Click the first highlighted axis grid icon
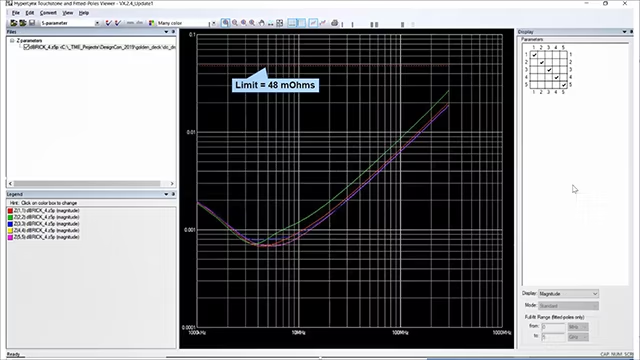This screenshot has height=360, width=640. tap(292, 23)
